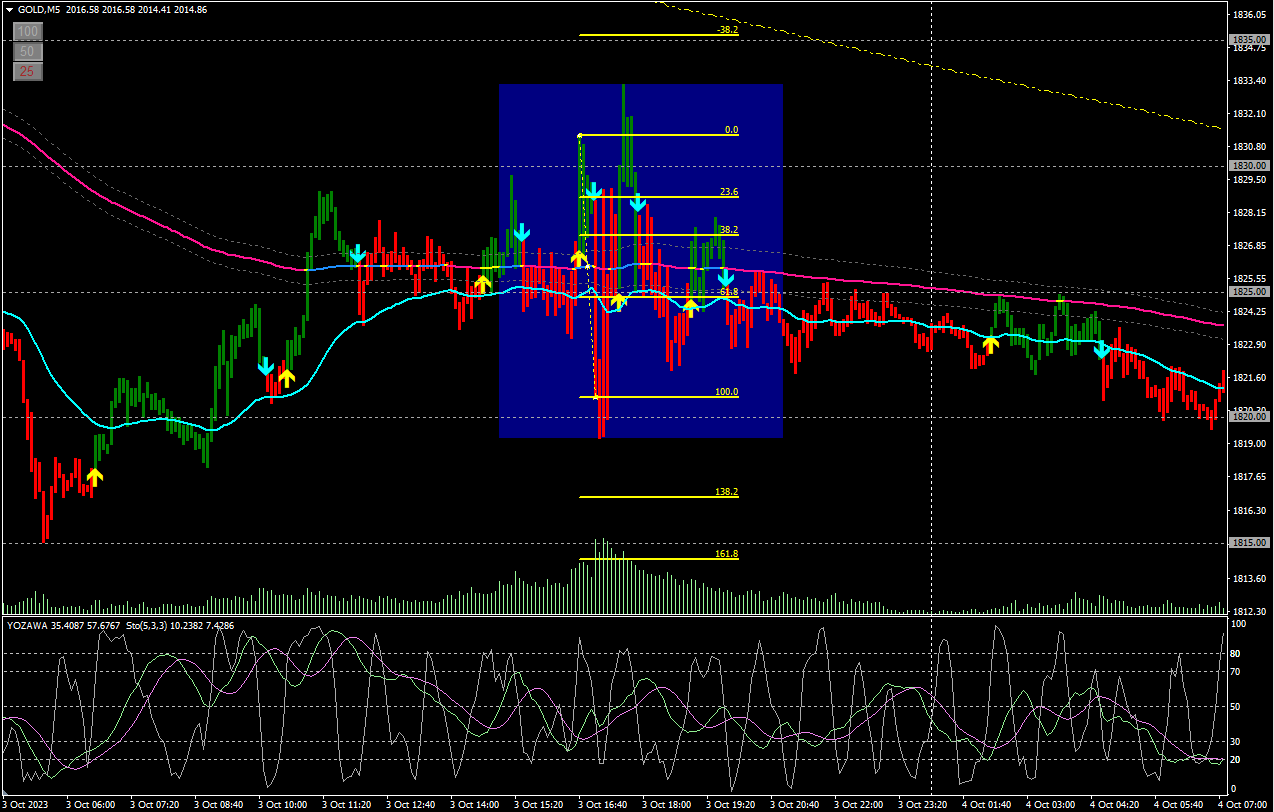
Task: Click the 3 Oct 16:40 time label
Action: pos(603,804)
